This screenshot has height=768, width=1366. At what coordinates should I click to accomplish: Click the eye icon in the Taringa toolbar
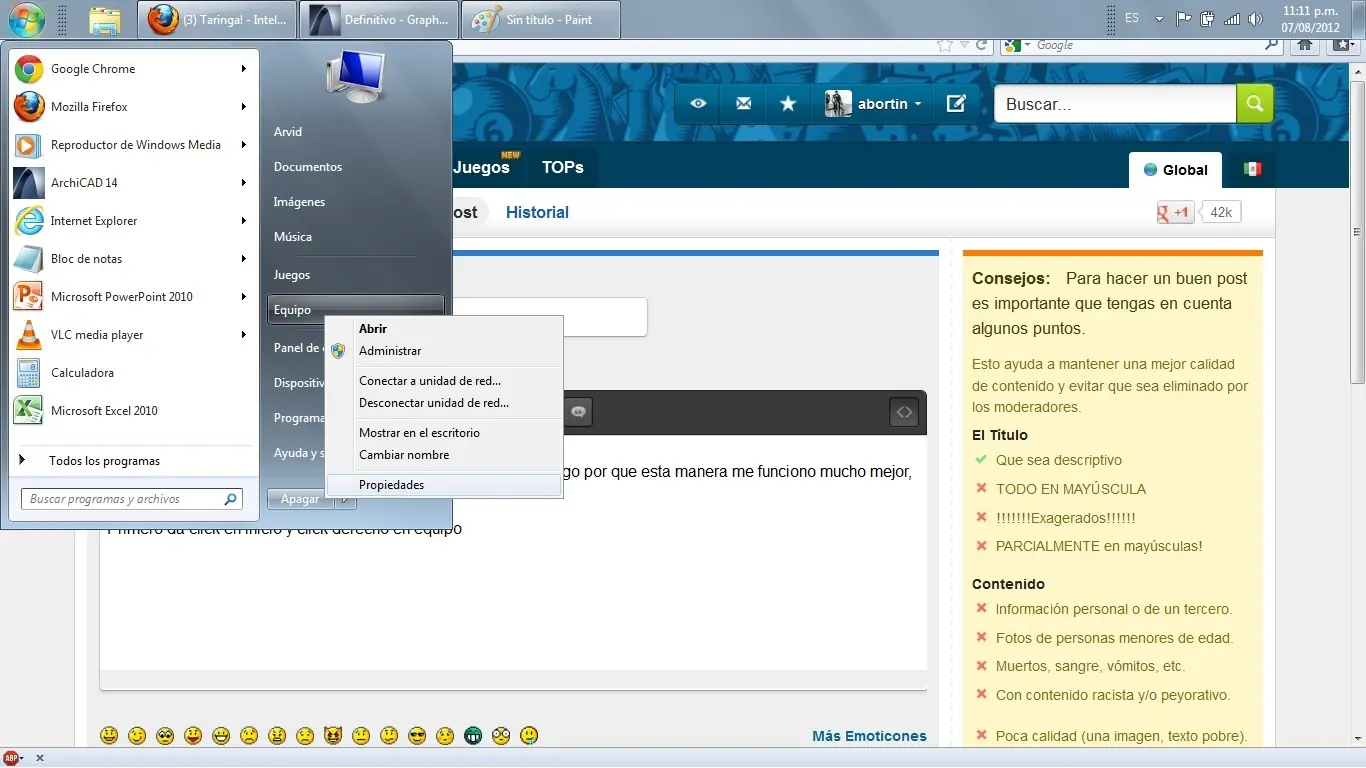[x=697, y=103]
